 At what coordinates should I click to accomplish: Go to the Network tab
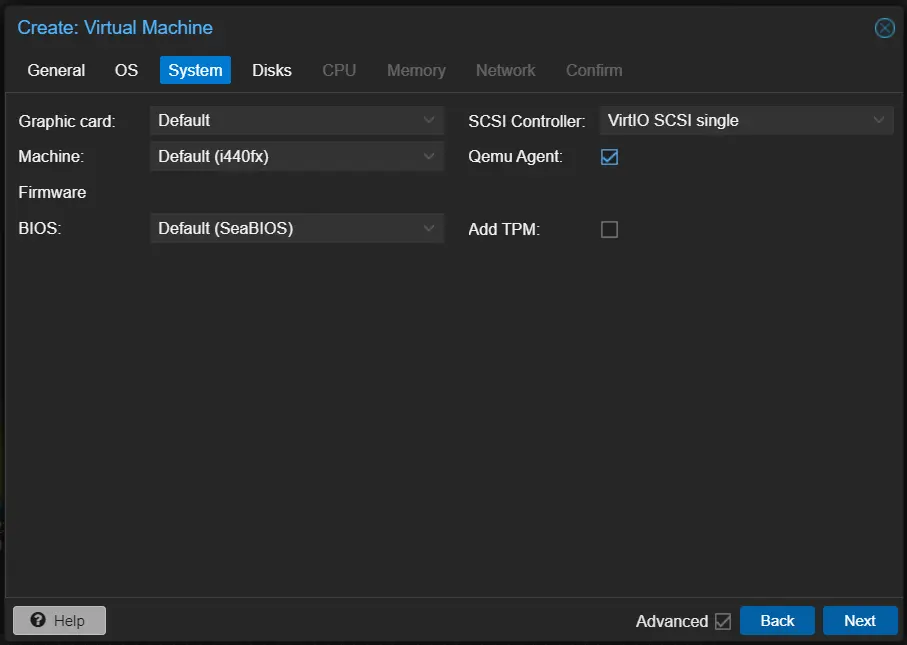pos(505,70)
